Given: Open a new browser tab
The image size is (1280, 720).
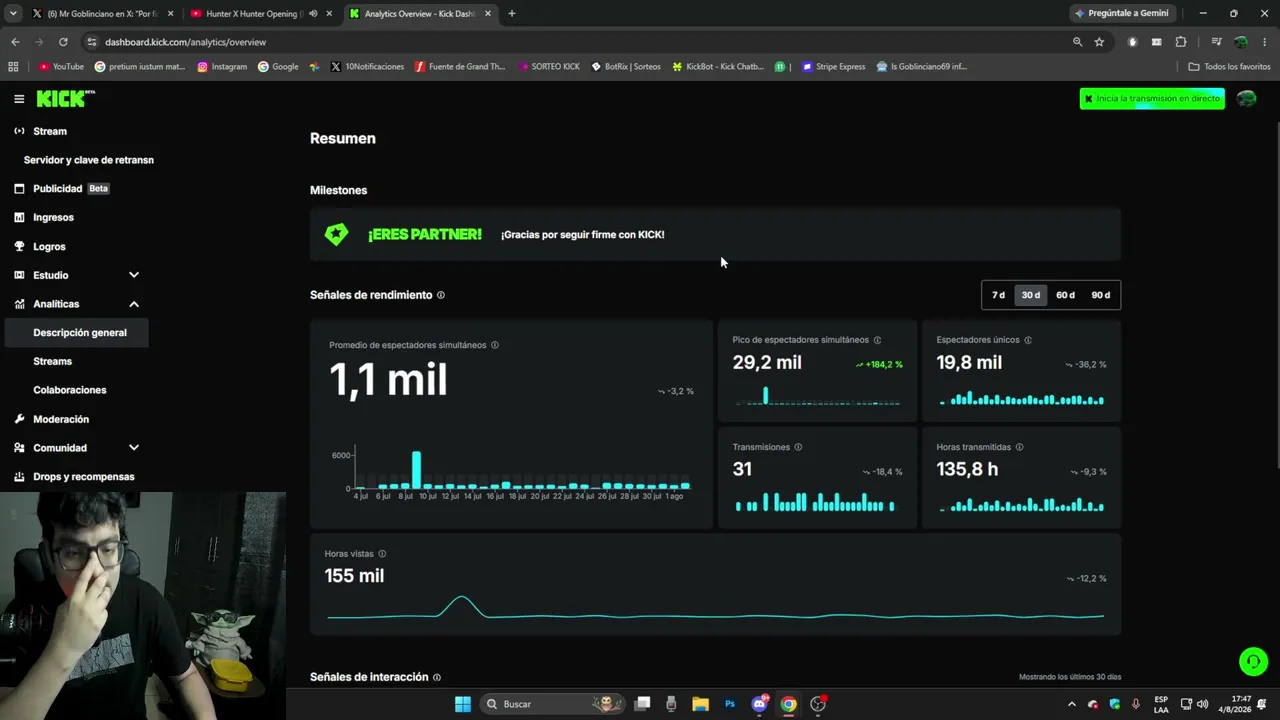Looking at the screenshot, I should pyautogui.click(x=512, y=14).
